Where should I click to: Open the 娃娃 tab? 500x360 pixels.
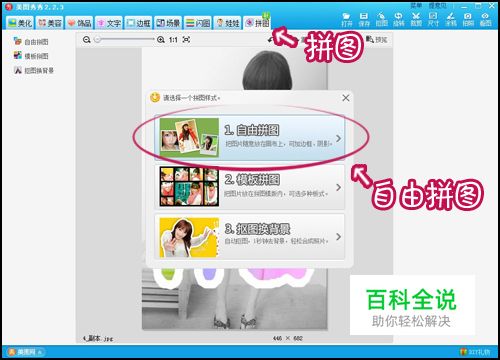click(x=227, y=23)
